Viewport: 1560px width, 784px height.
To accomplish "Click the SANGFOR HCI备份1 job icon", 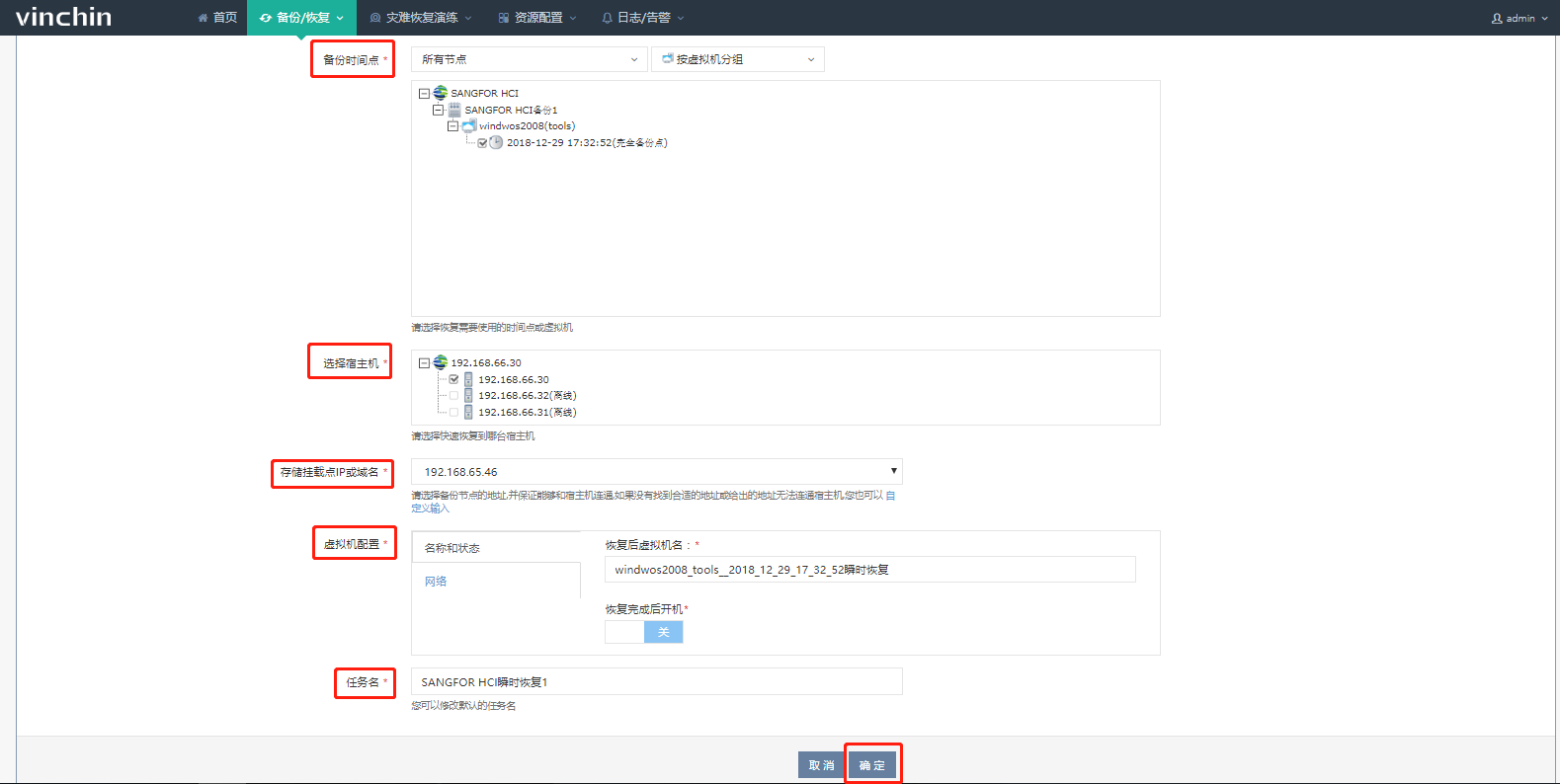I will pyautogui.click(x=454, y=110).
